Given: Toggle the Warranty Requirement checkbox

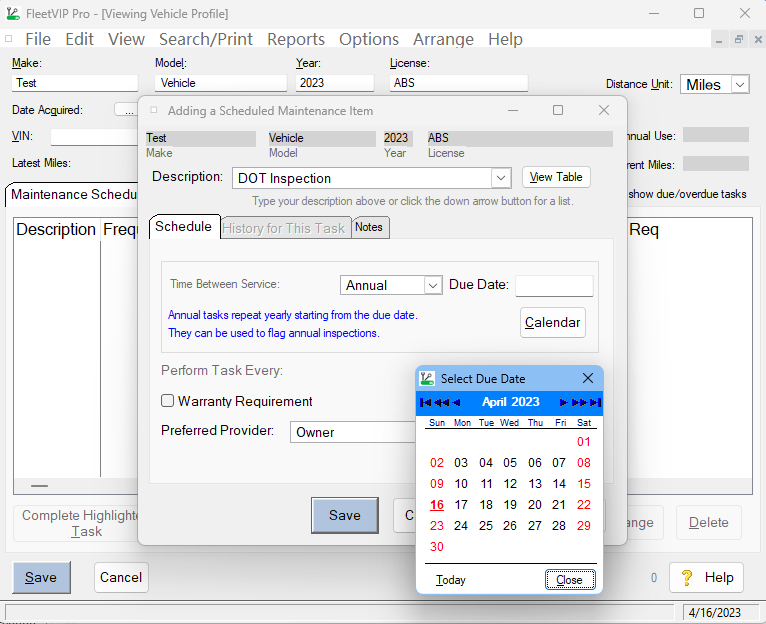Looking at the screenshot, I should coord(168,401).
